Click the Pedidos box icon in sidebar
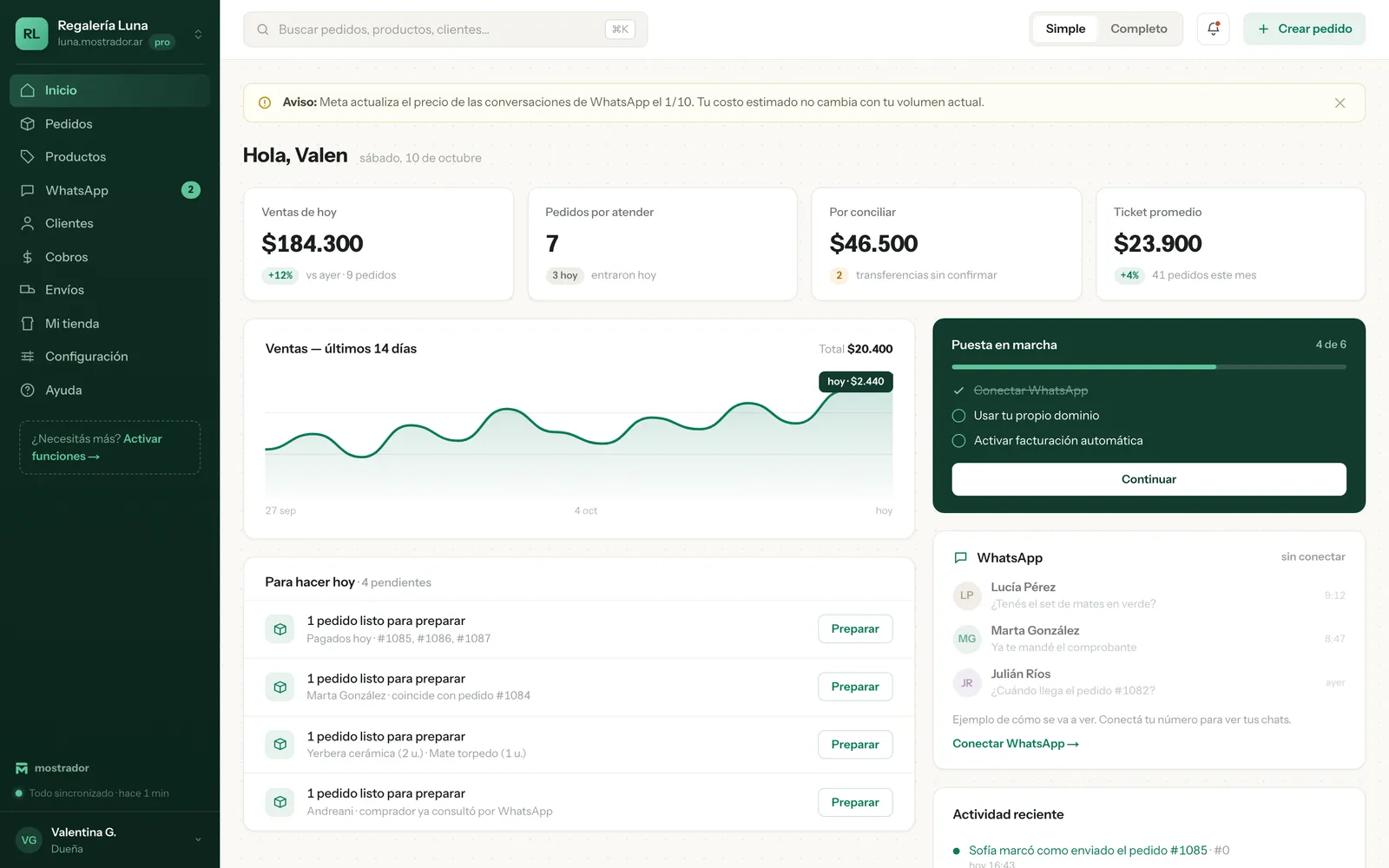The height and width of the screenshot is (868, 1389). point(28,124)
